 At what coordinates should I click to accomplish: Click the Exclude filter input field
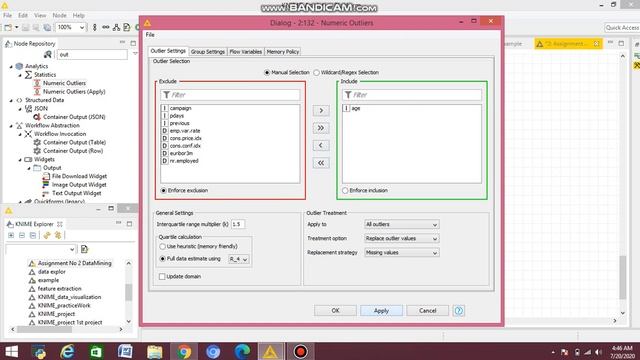(230, 95)
